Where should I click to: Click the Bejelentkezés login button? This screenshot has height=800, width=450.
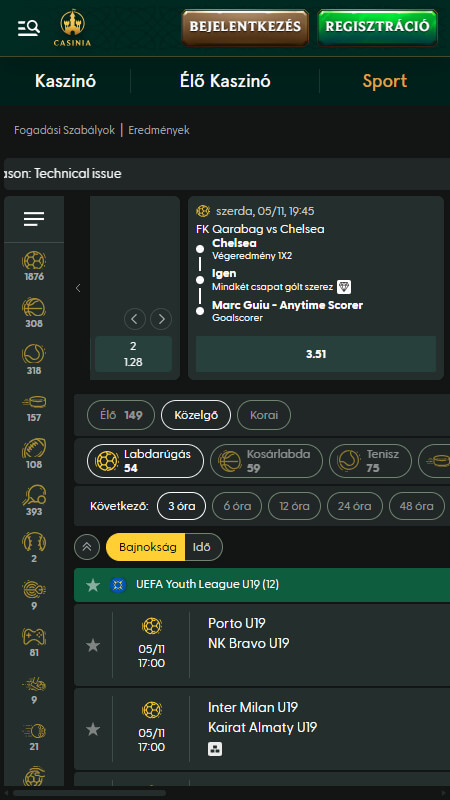245,28
